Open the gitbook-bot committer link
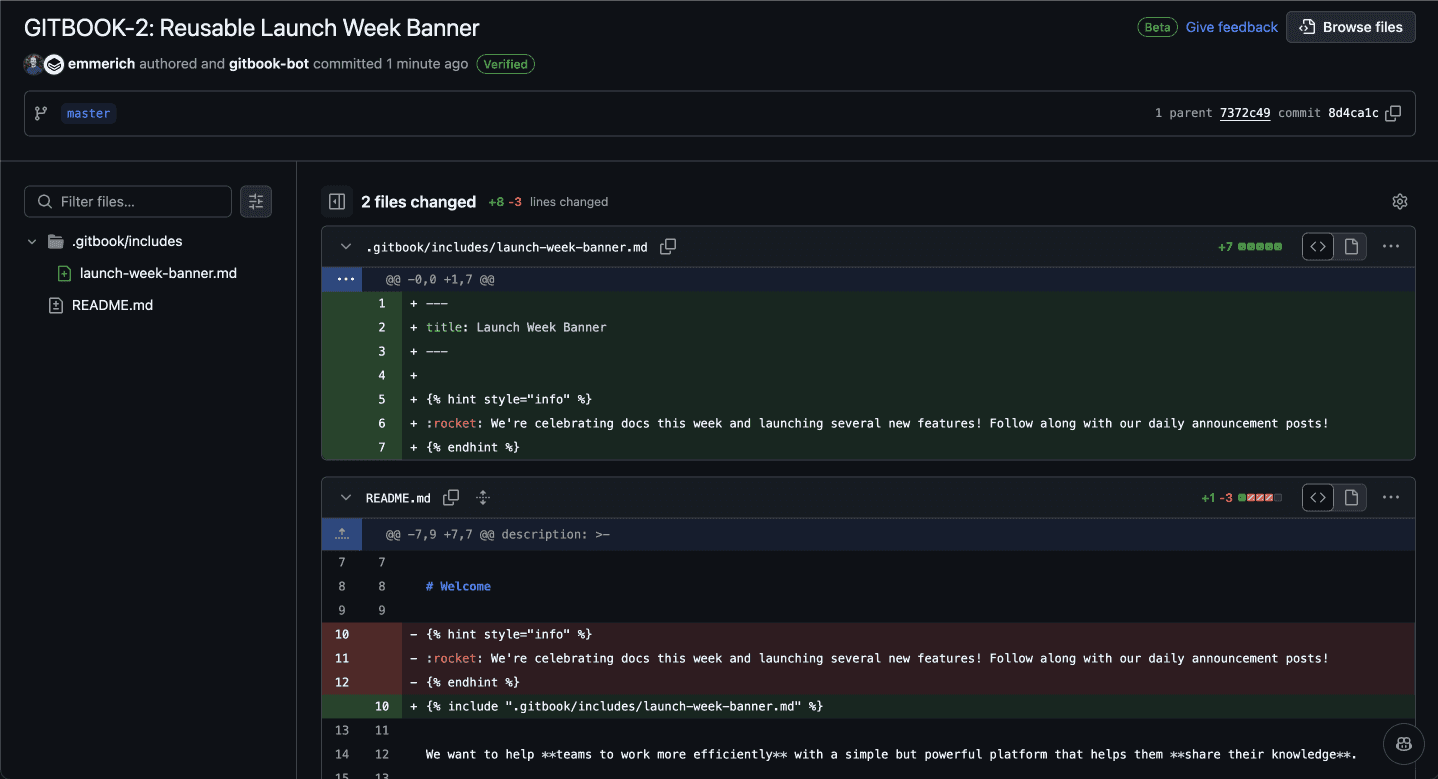The width and height of the screenshot is (1438, 779). pyautogui.click(x=269, y=64)
